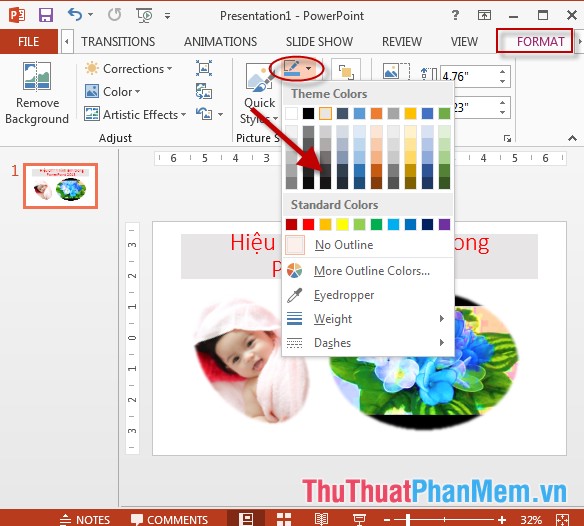Switch to the REVIEW tab
The height and width of the screenshot is (526, 584).
pyautogui.click(x=402, y=41)
